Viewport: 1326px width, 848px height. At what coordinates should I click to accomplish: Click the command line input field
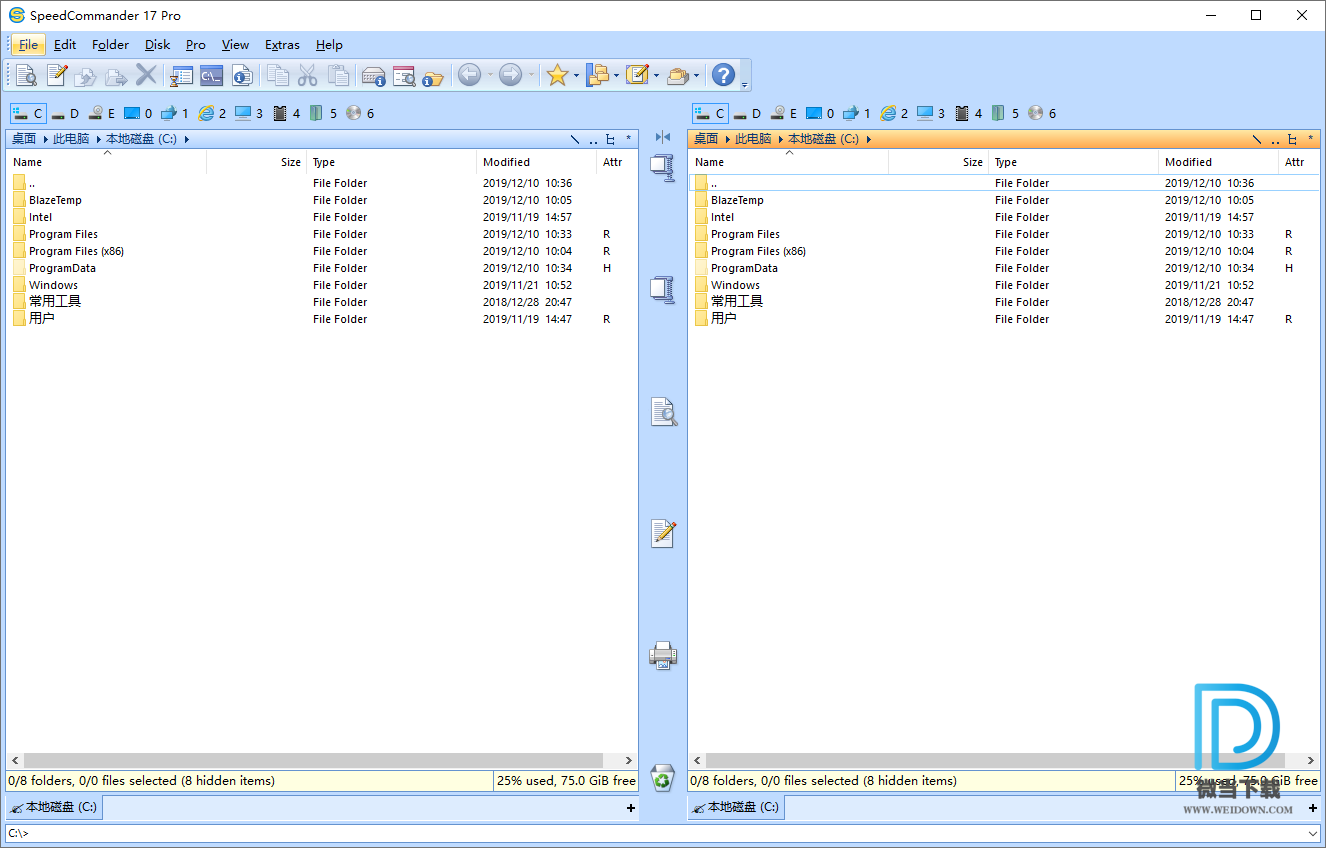655,833
